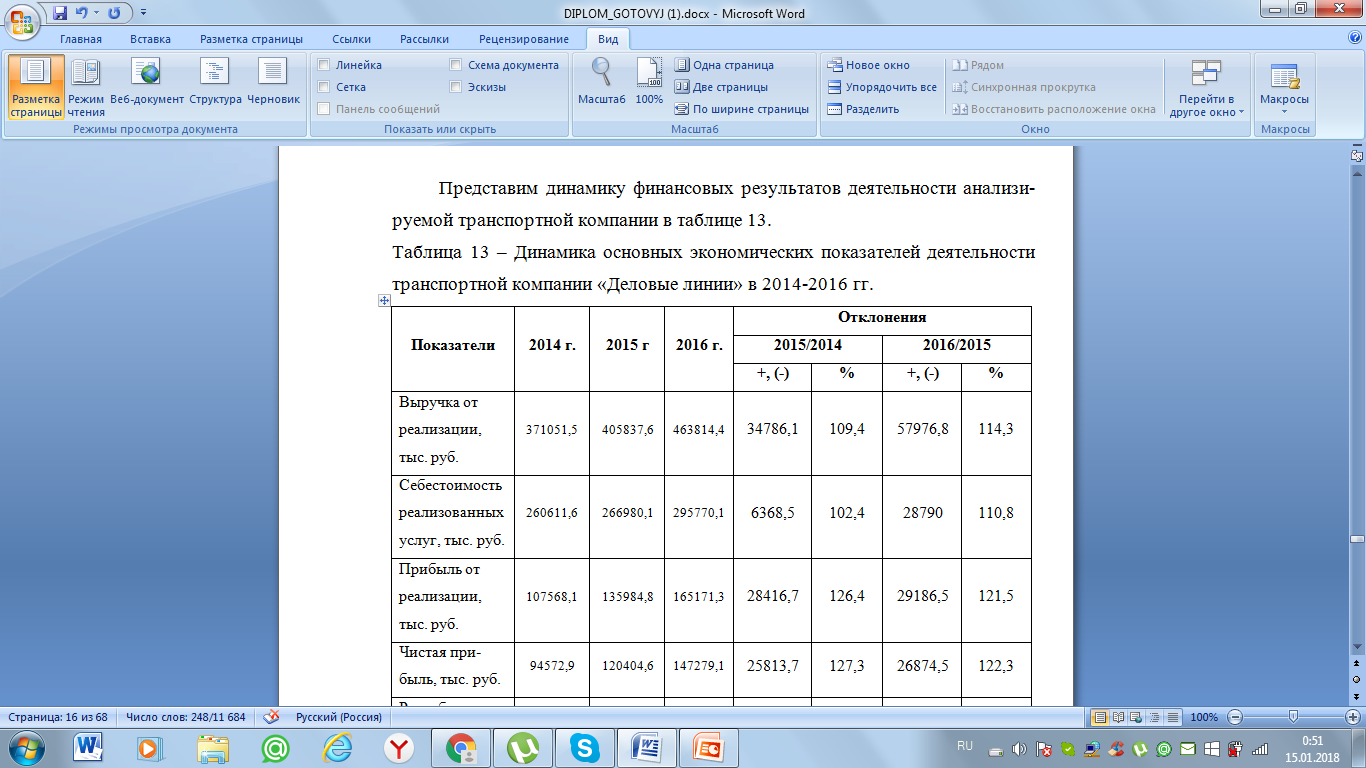Open Chrome from the taskbar

[461, 748]
